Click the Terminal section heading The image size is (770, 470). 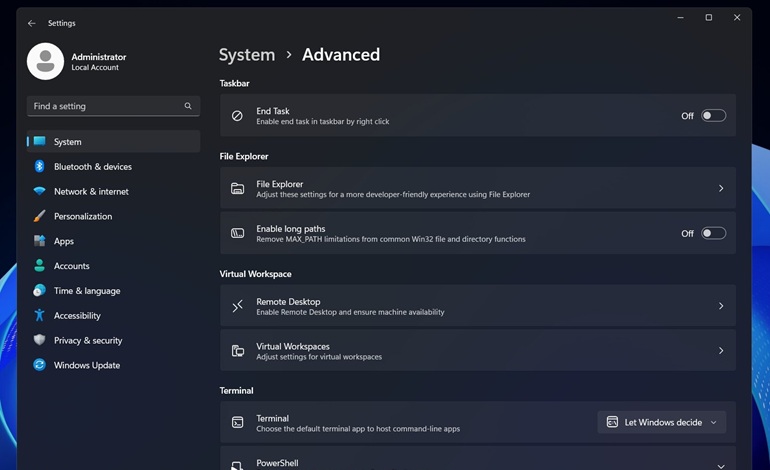point(236,390)
